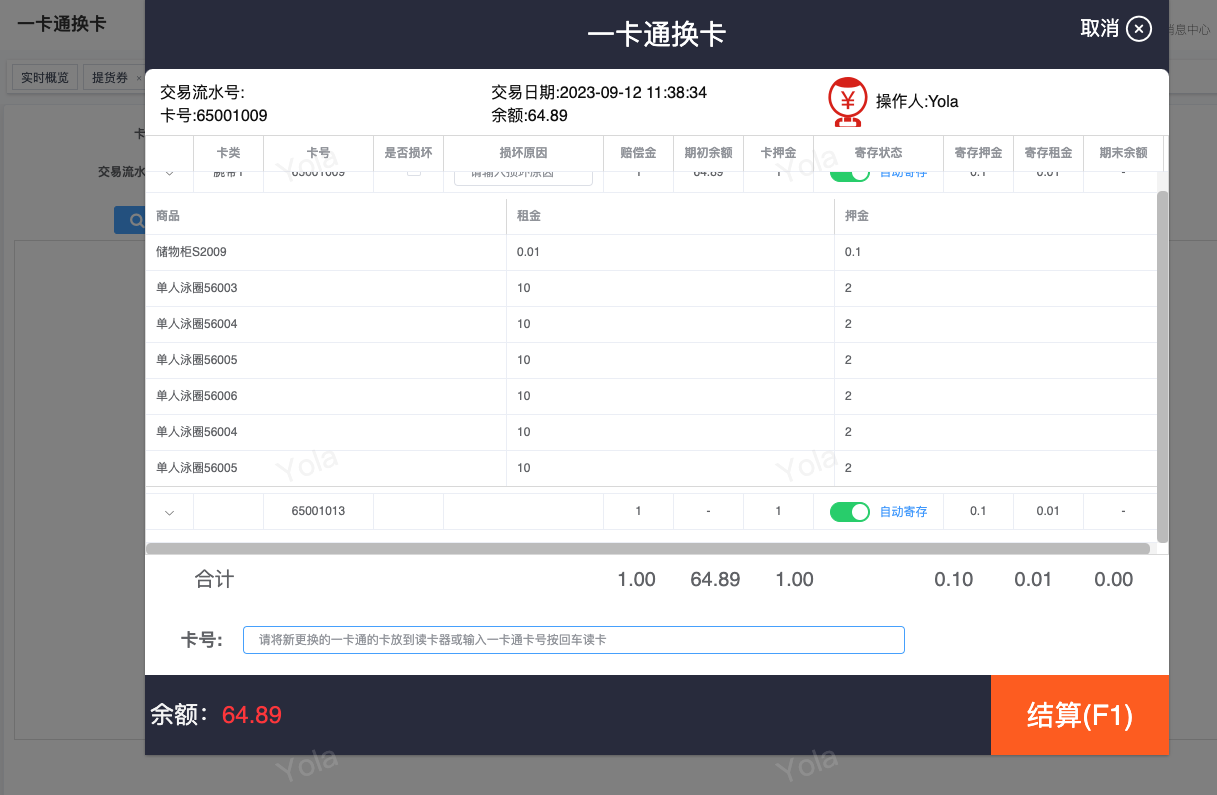Click the 期末余额 column header
Image resolution: width=1217 pixels, height=795 pixels.
coord(1123,153)
